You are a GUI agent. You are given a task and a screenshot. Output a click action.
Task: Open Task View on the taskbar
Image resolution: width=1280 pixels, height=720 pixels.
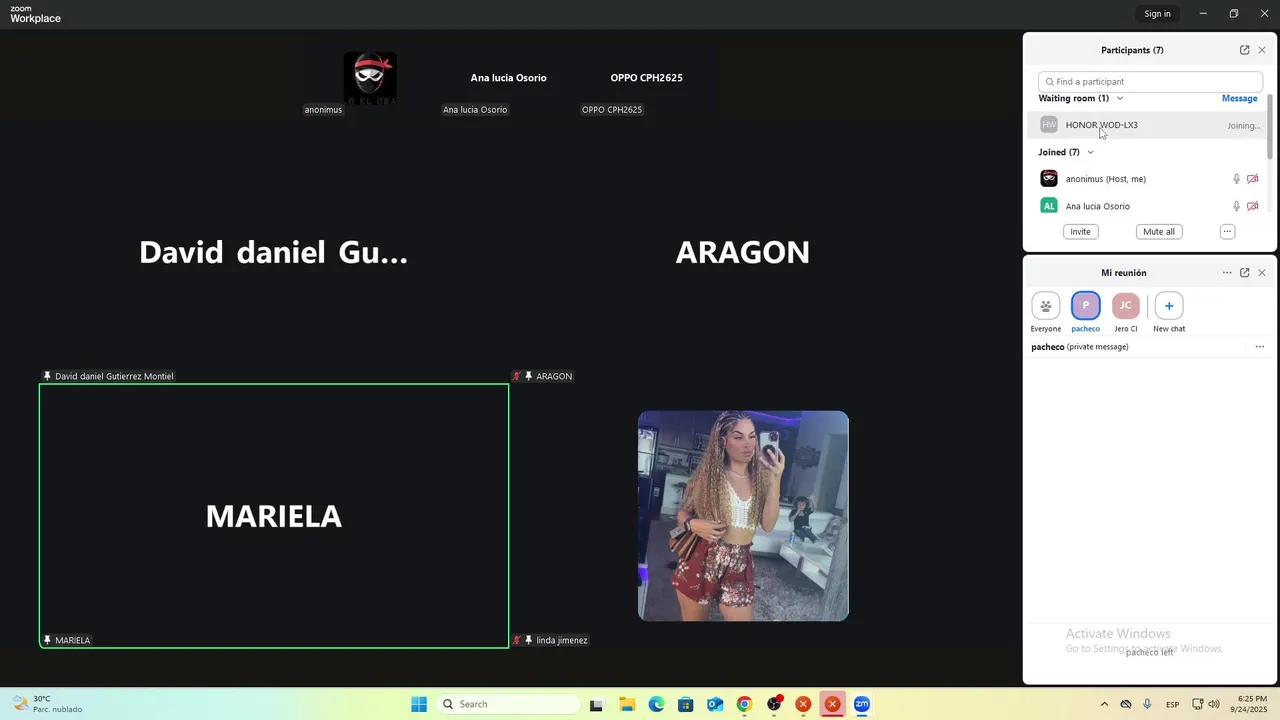pyautogui.click(x=597, y=704)
